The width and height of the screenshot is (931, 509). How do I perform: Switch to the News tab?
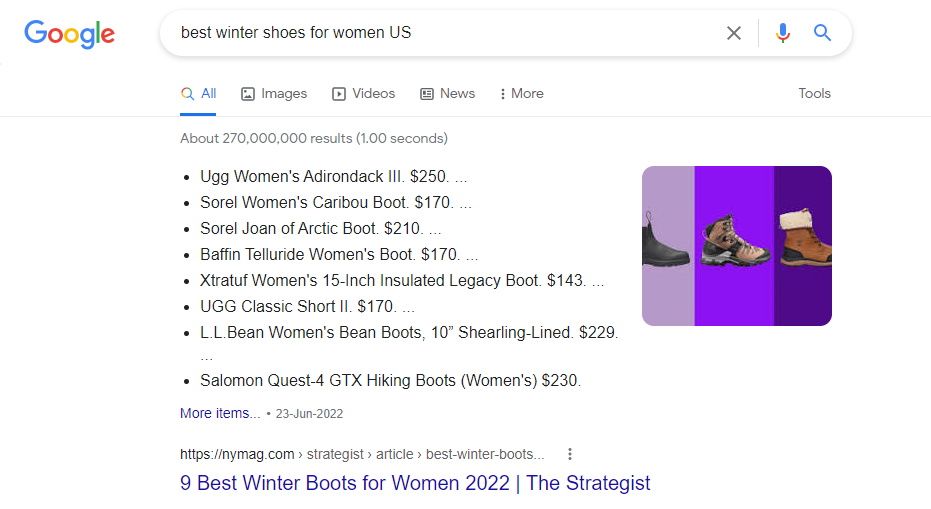(x=457, y=93)
